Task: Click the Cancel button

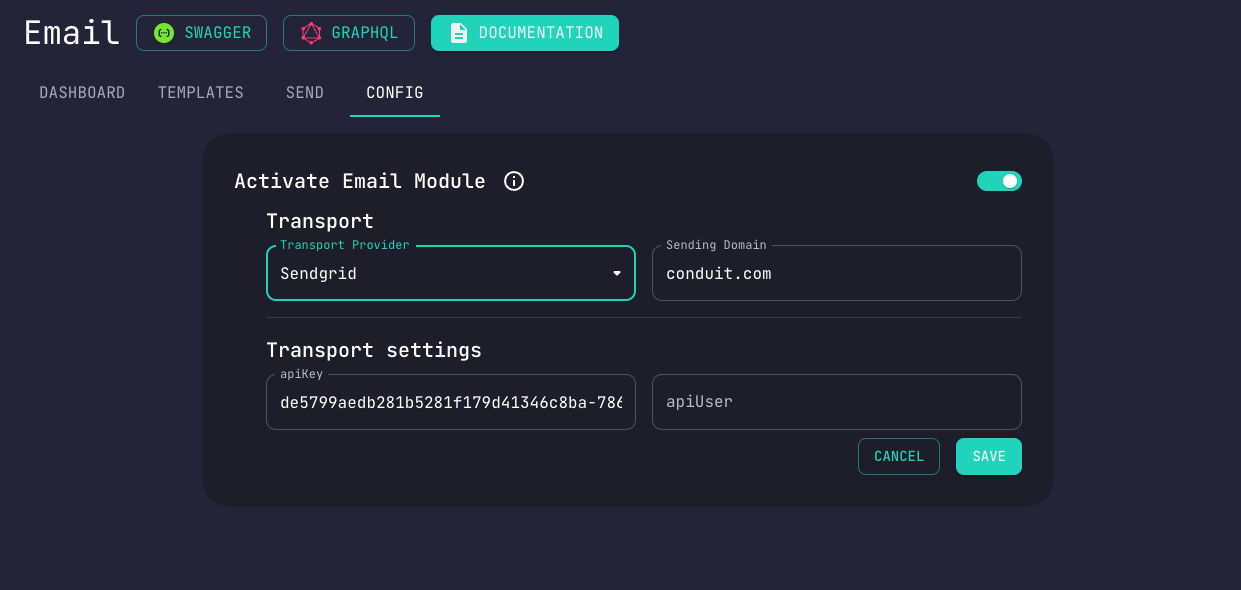Action: point(899,456)
